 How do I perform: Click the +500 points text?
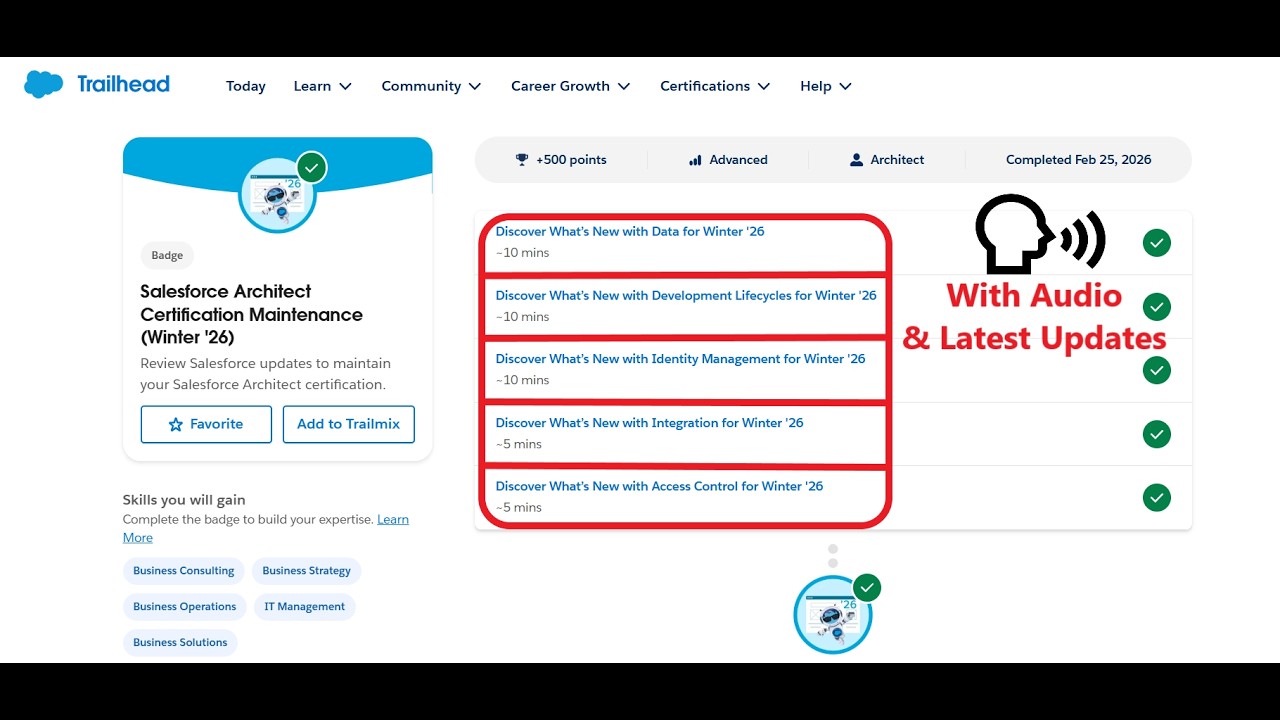[571, 160]
